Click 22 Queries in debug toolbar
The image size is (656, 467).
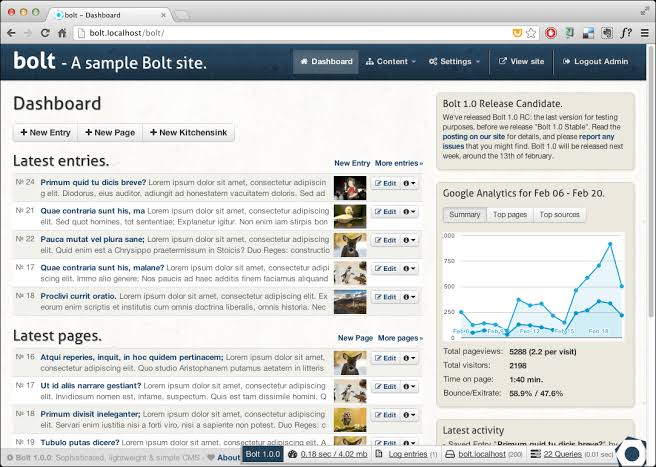coord(571,454)
